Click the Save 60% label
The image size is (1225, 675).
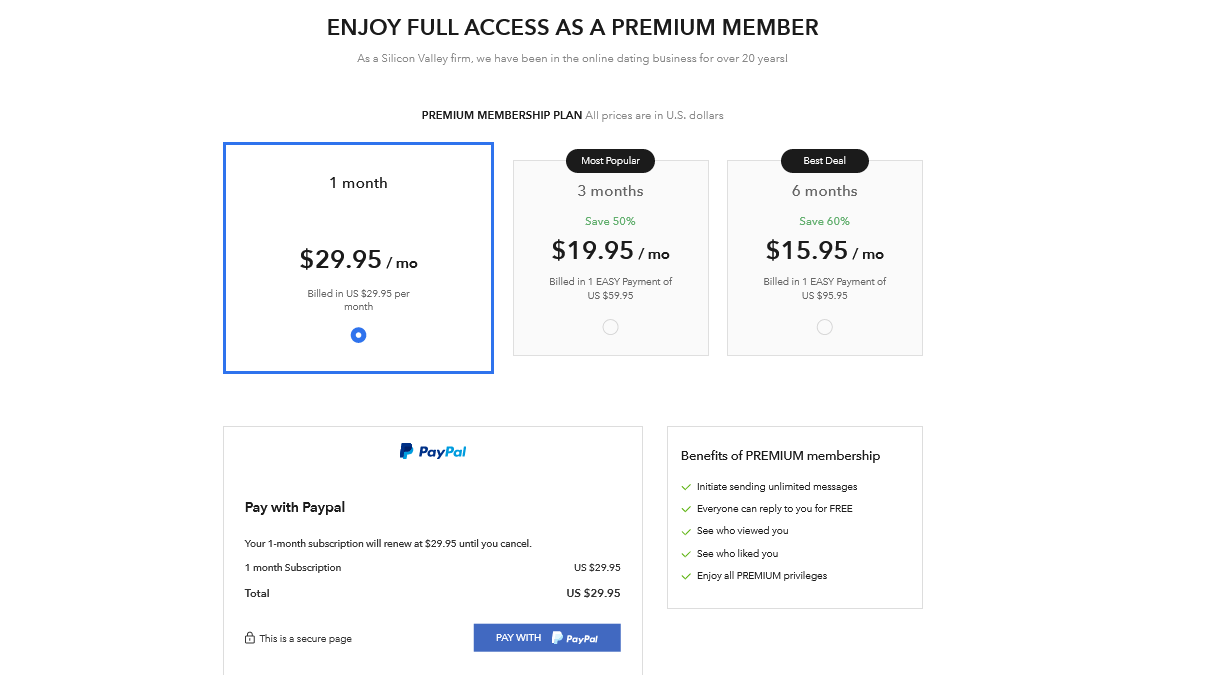825,221
